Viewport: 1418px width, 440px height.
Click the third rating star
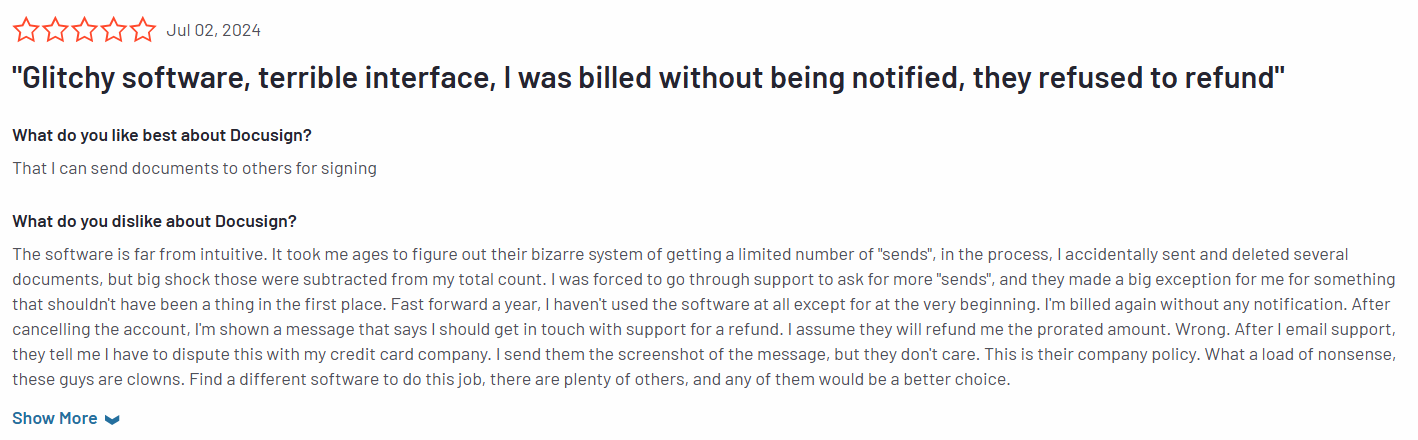[x=84, y=30]
